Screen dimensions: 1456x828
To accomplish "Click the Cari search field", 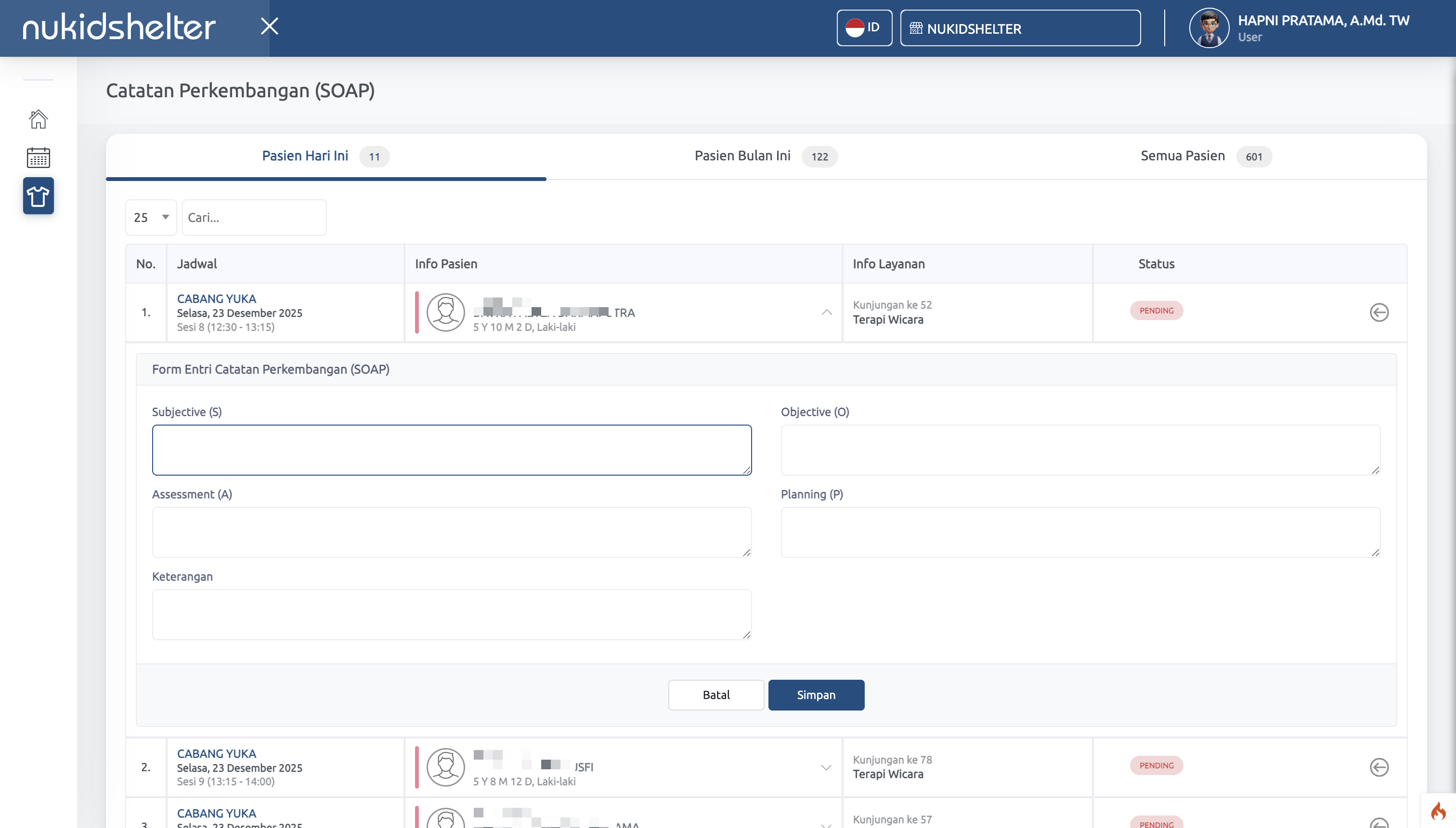I will point(254,217).
